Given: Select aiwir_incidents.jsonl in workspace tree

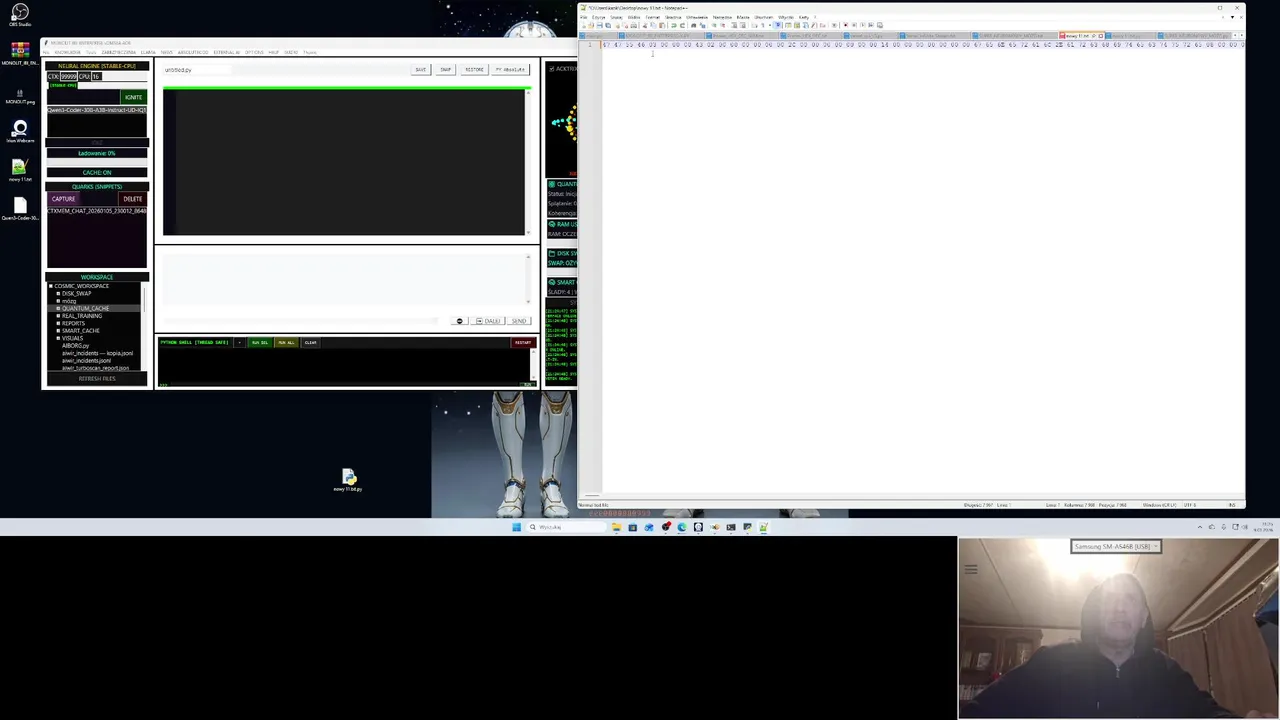Looking at the screenshot, I should pyautogui.click(x=86, y=361).
